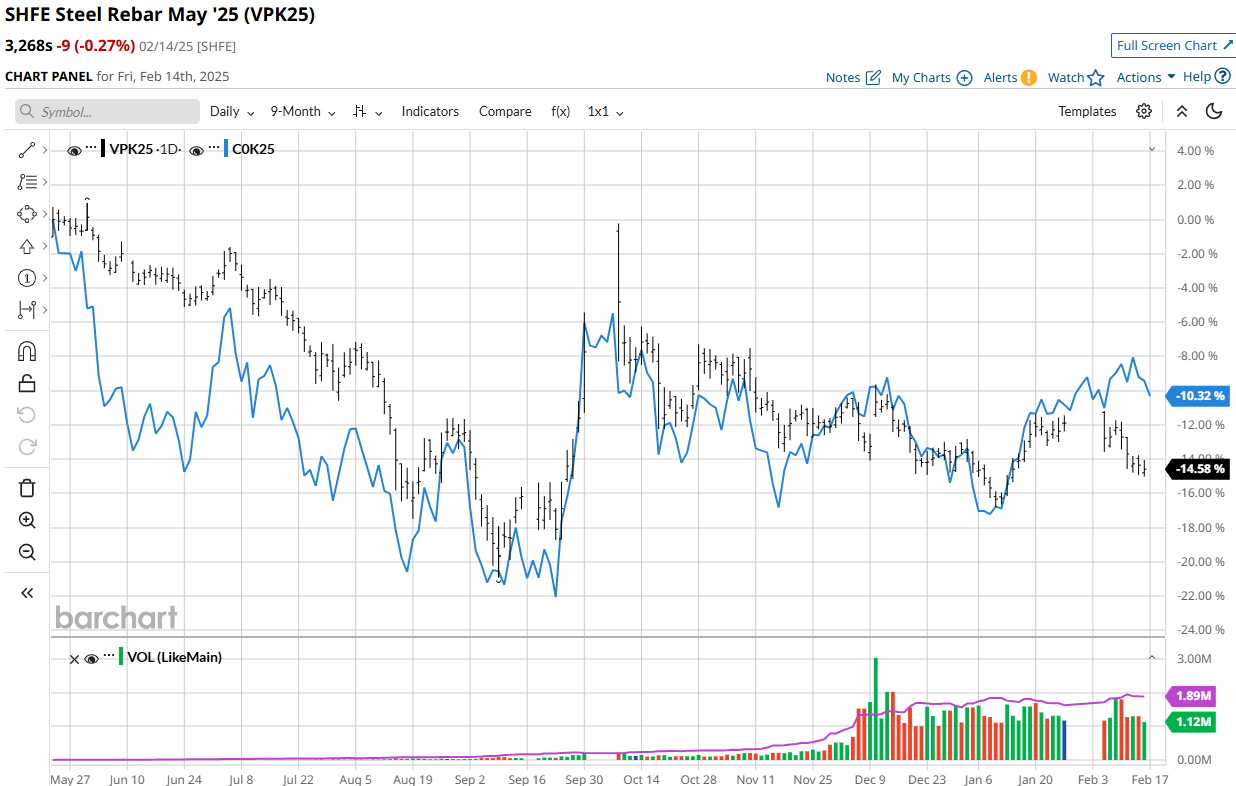This screenshot has width=1236, height=786.
Task: Zoom out with the magnifier minus icon
Action: (x=27, y=552)
